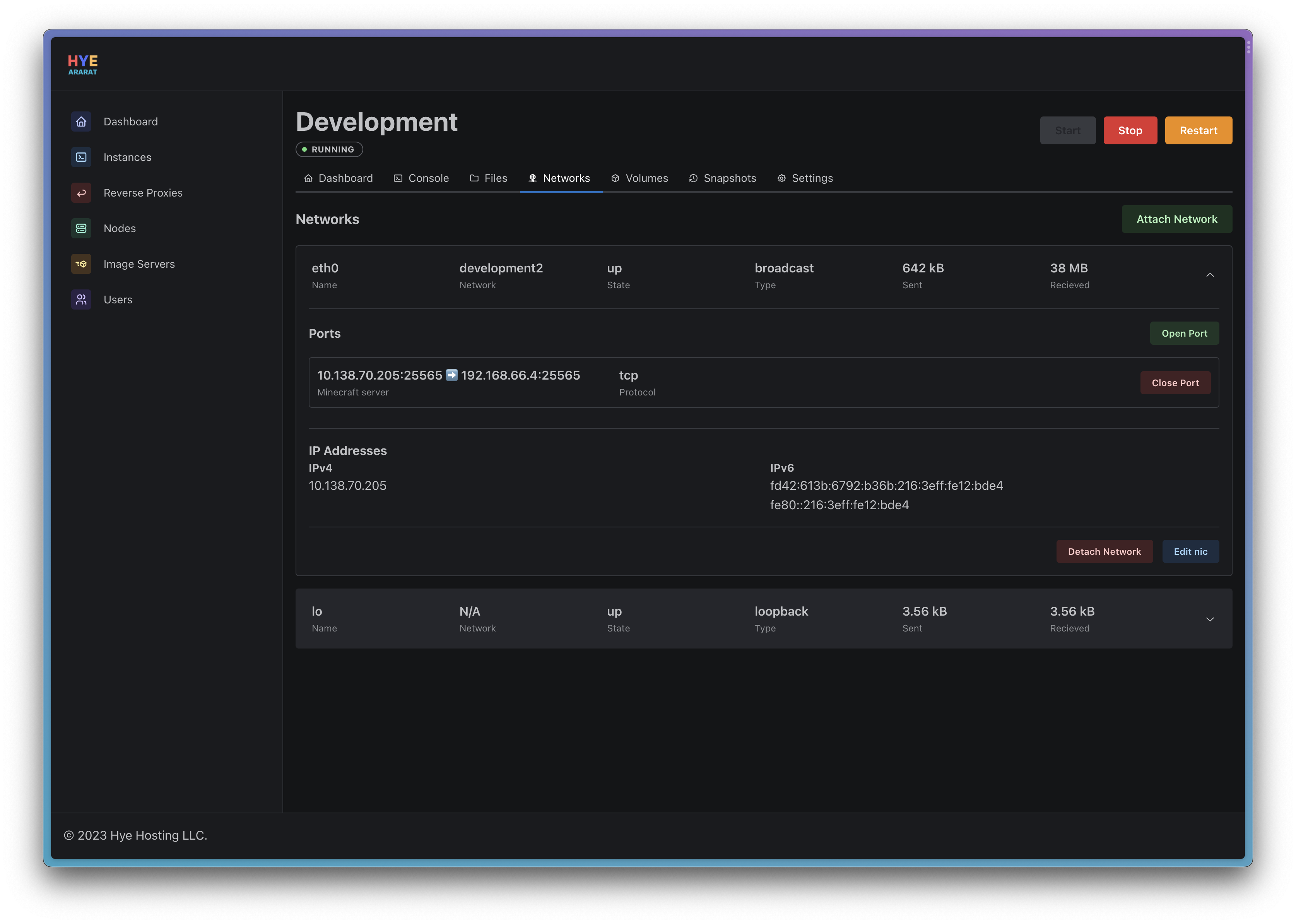Click the Development page title
Screen dimensions: 1296x924
point(377,122)
